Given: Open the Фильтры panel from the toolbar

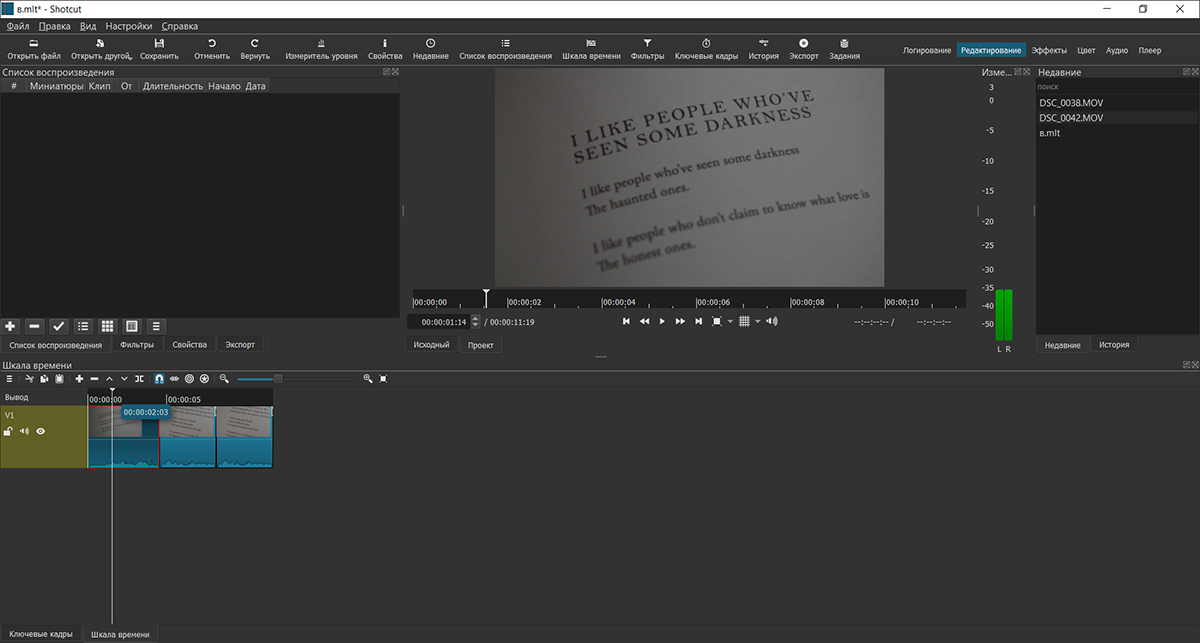Looking at the screenshot, I should 647,49.
